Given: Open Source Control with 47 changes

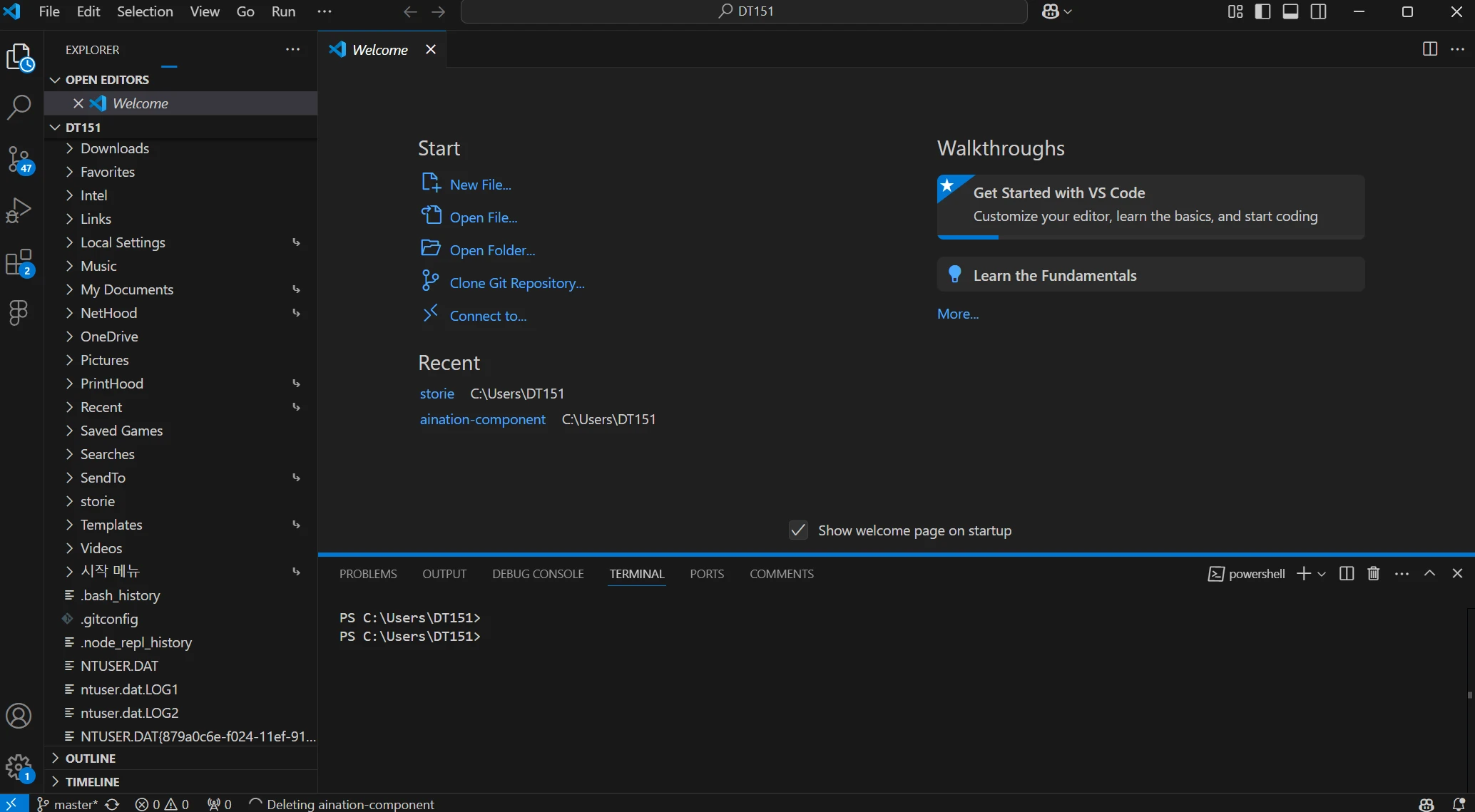Looking at the screenshot, I should pos(19,160).
